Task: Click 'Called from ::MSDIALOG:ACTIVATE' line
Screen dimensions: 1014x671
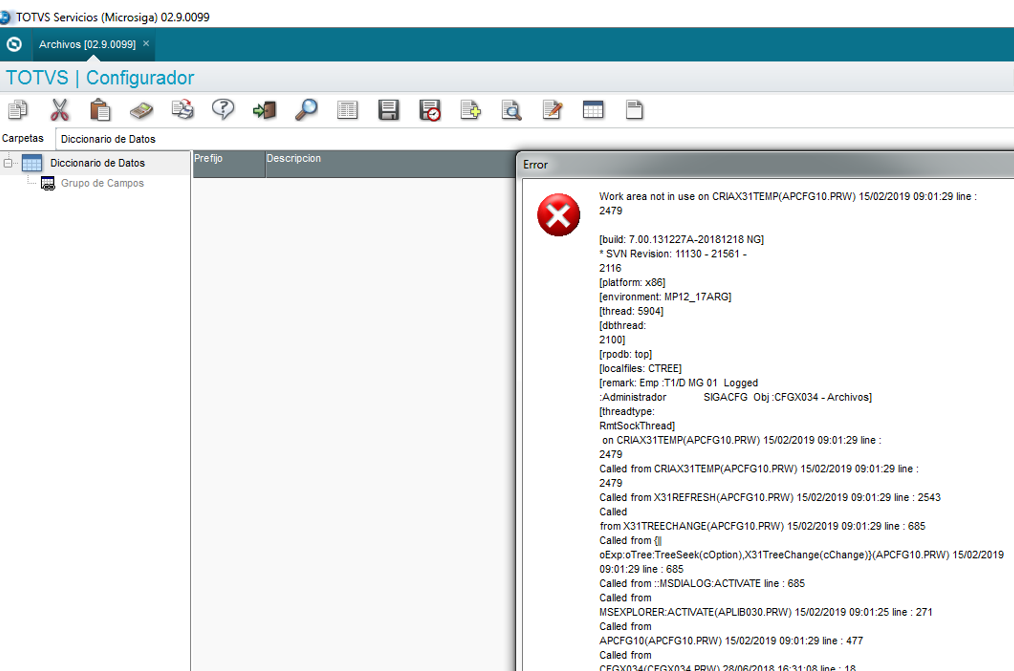Action: coord(702,583)
